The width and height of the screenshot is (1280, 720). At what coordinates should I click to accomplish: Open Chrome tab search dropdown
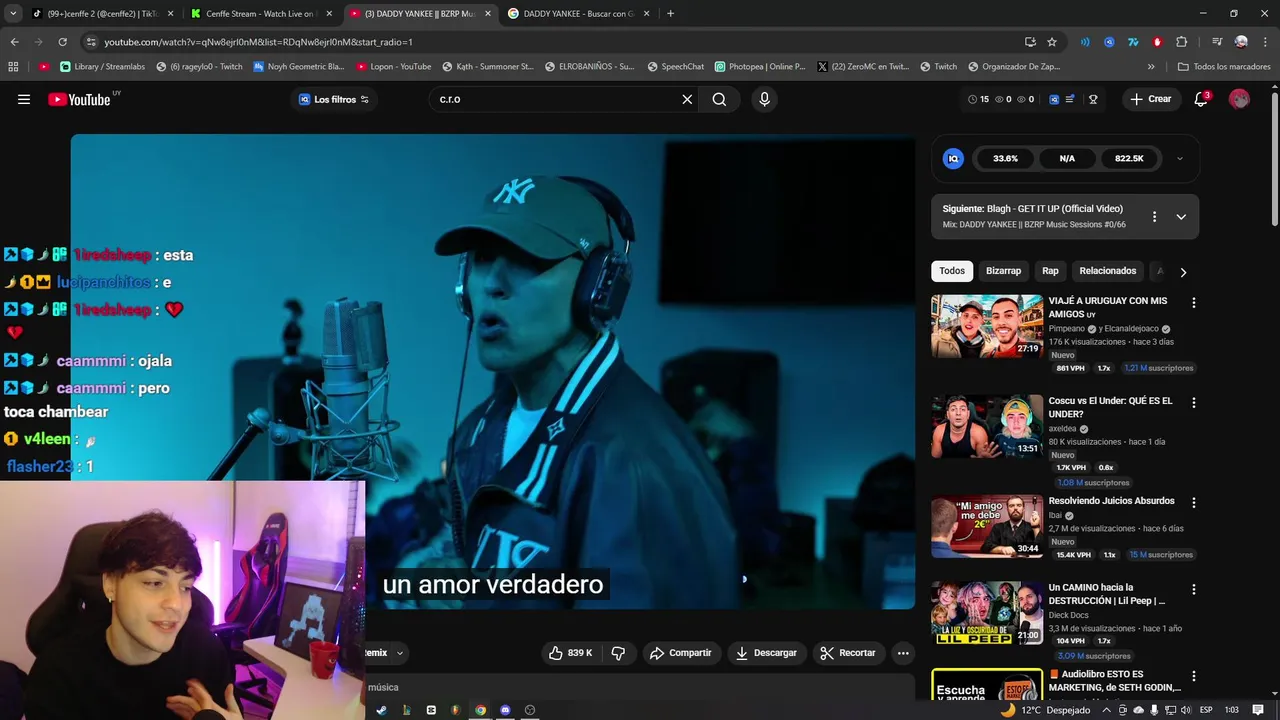click(x=13, y=13)
